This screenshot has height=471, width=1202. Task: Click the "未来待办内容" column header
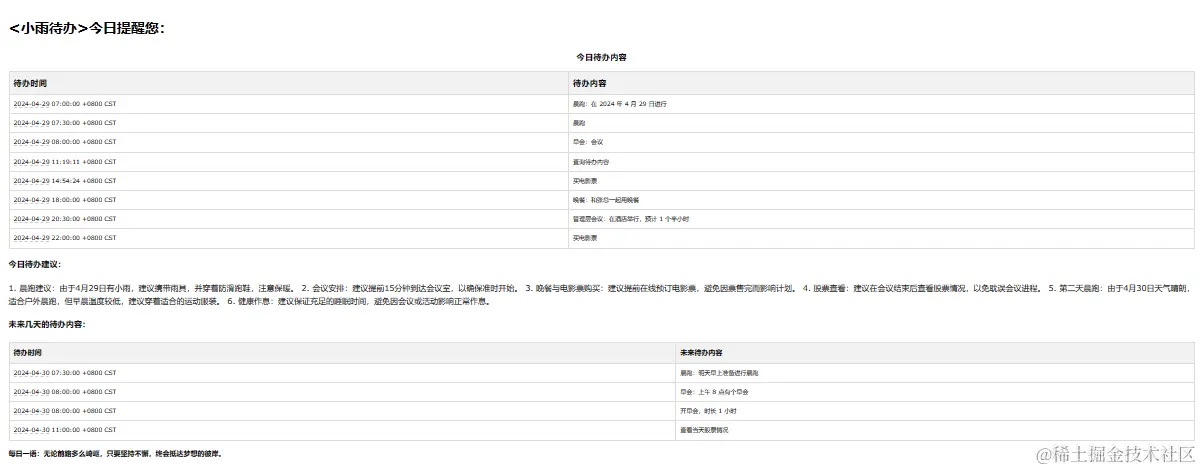pos(935,353)
